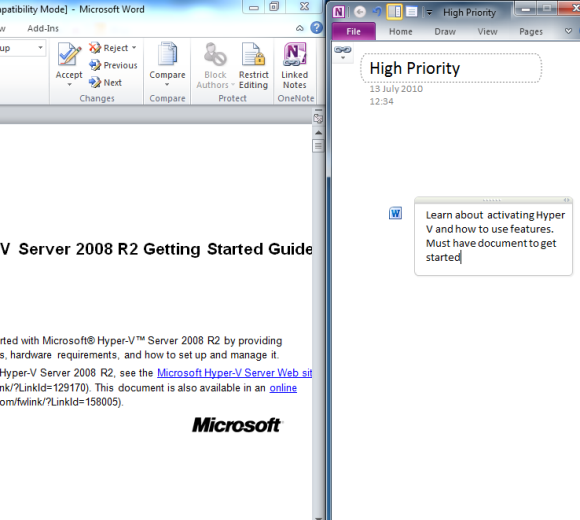
Task: Open the OneNote File tab
Action: pyautogui.click(x=354, y=31)
